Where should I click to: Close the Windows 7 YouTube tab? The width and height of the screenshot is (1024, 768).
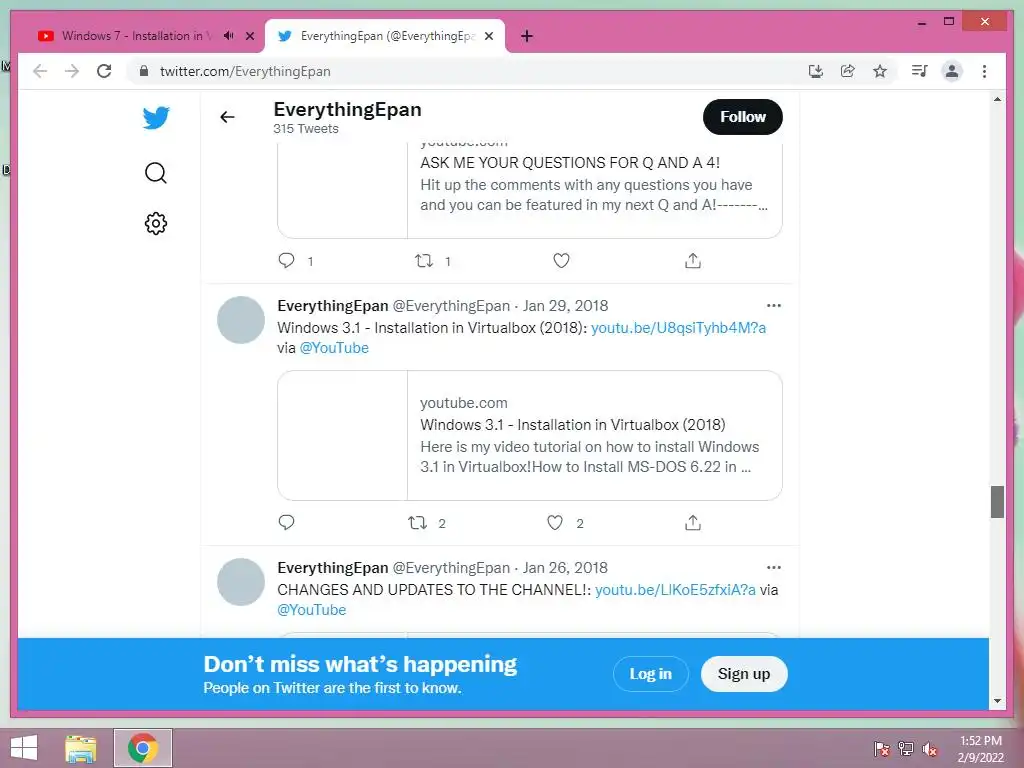pos(249,37)
